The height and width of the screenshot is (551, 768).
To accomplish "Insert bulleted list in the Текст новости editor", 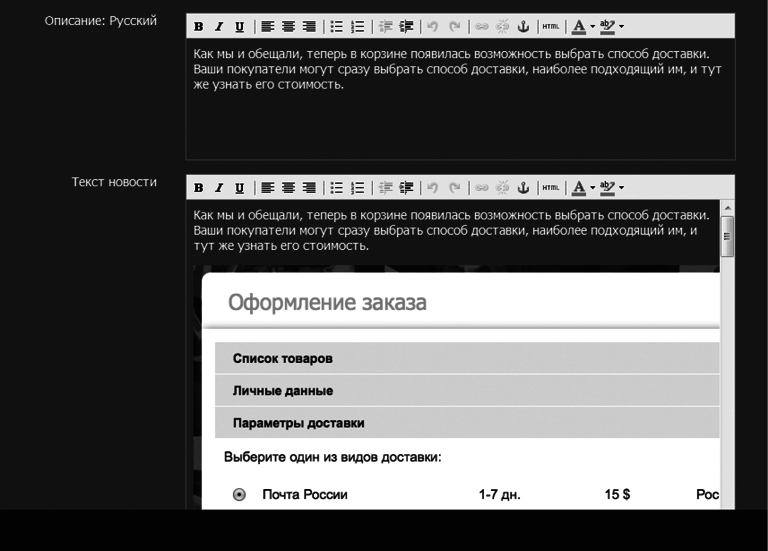I will coord(336,188).
